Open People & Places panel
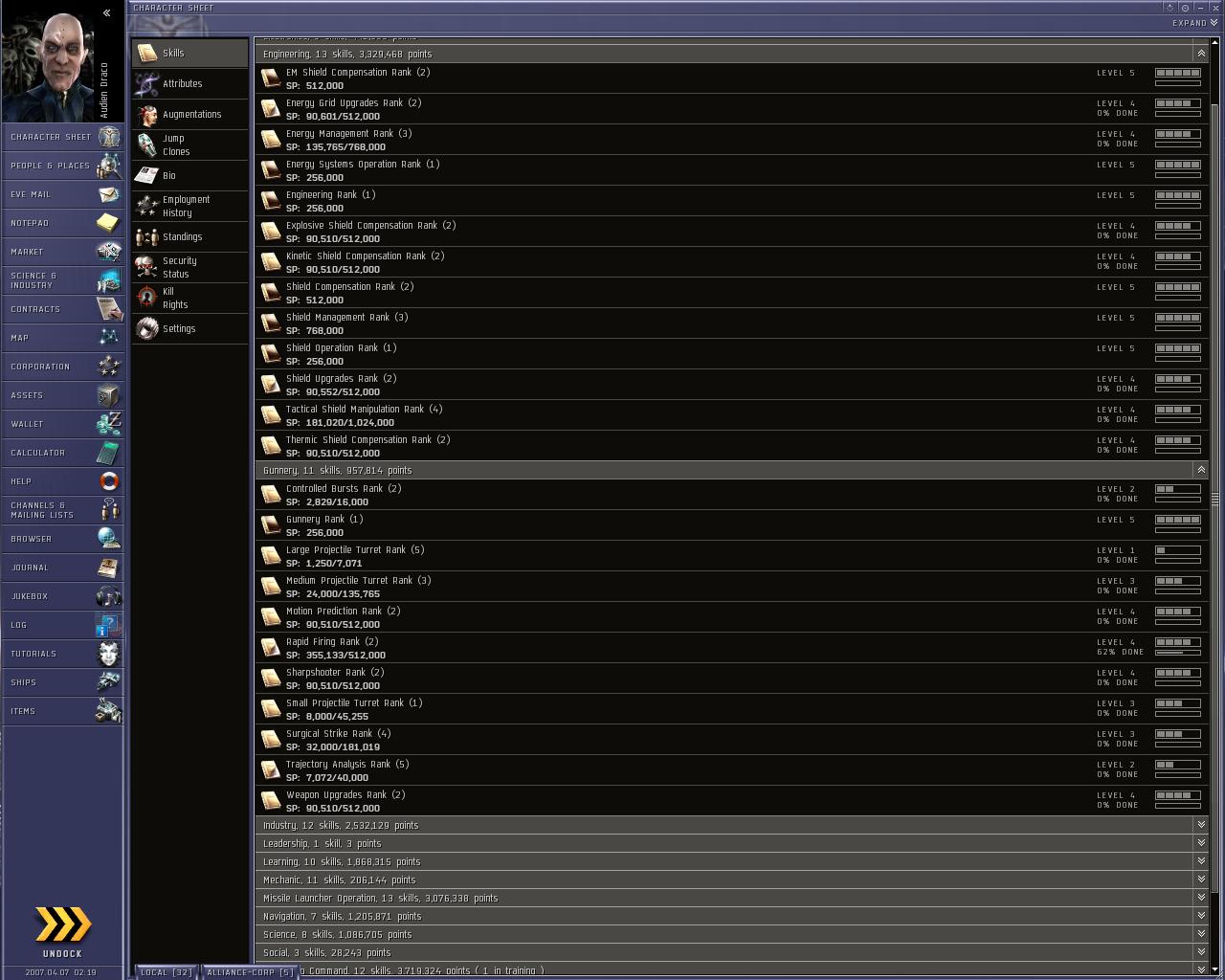The image size is (1225, 980). point(62,166)
